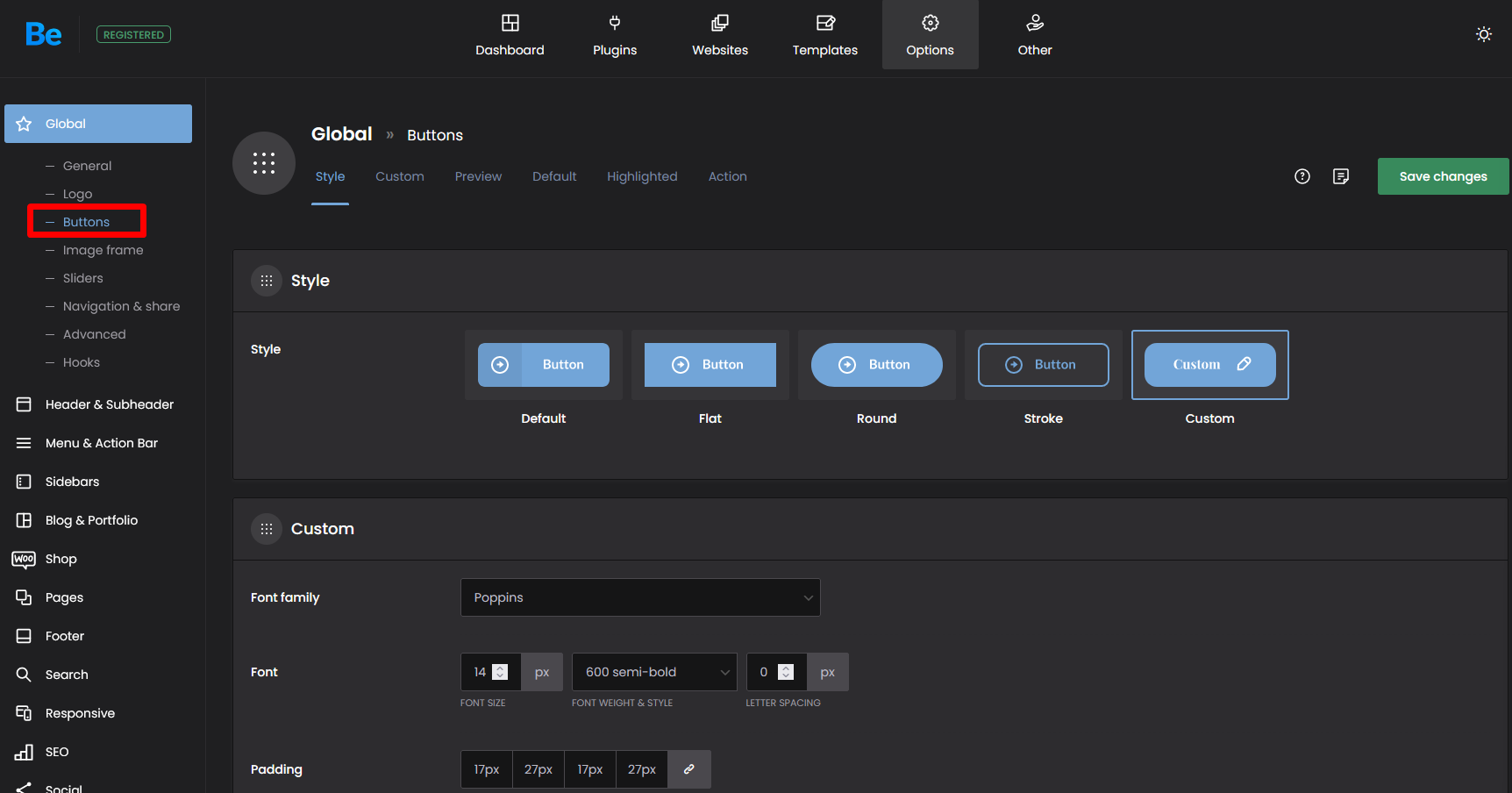The width and height of the screenshot is (1512, 793).
Task: Open Sliders under Global
Action: pyautogui.click(x=82, y=278)
